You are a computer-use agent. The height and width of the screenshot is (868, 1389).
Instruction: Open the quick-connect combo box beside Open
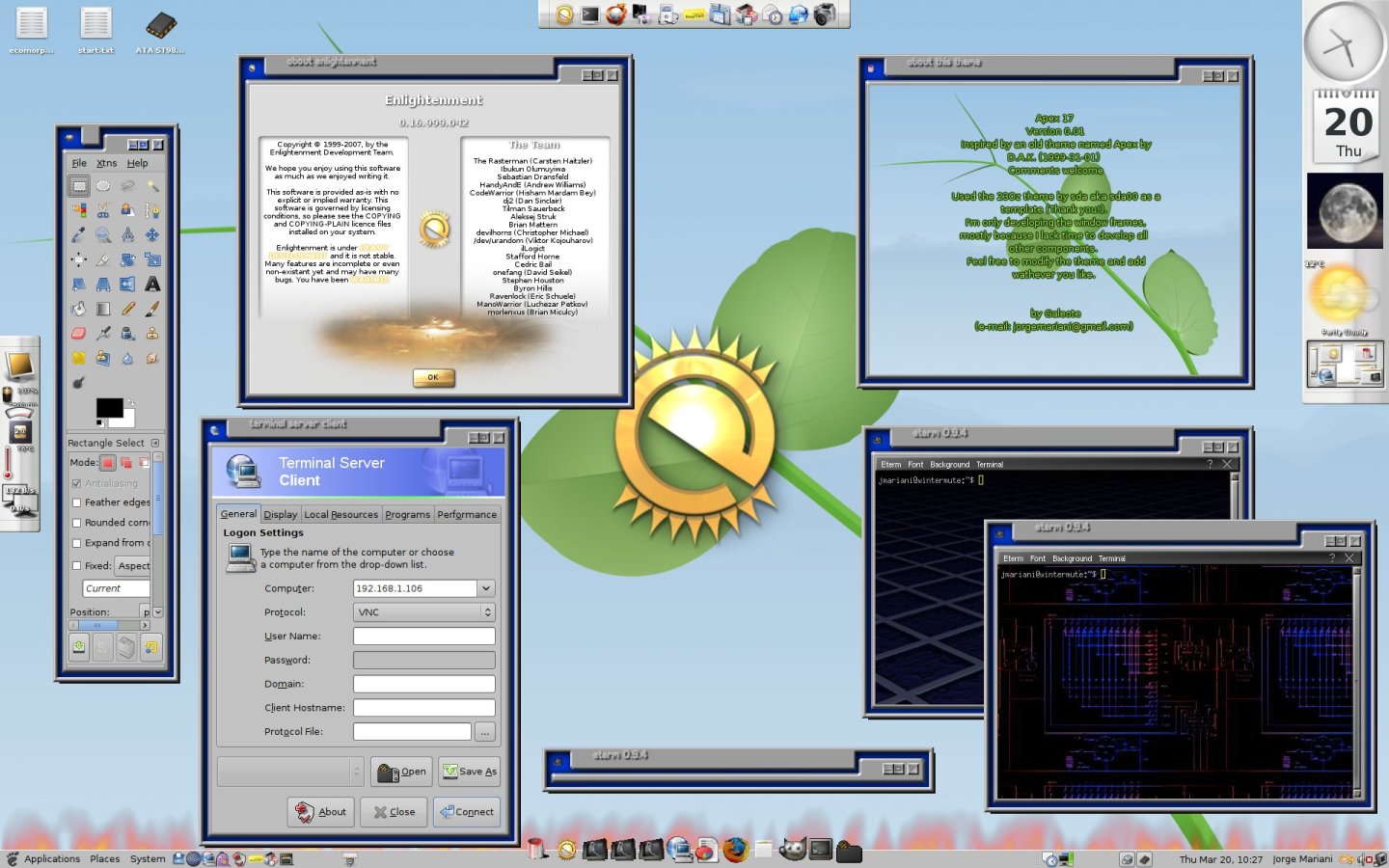tap(290, 772)
